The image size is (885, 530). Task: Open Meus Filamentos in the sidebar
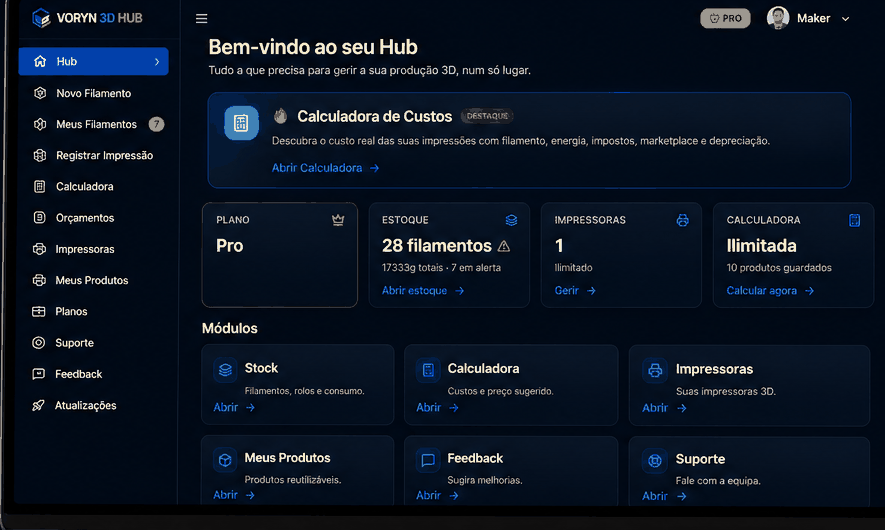pos(96,124)
